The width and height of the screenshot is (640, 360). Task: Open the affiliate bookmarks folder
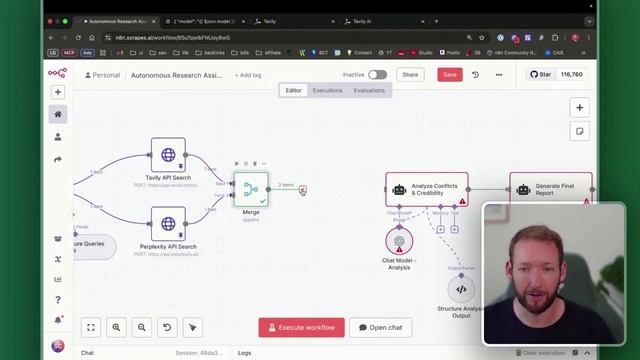pyautogui.click(x=268, y=53)
